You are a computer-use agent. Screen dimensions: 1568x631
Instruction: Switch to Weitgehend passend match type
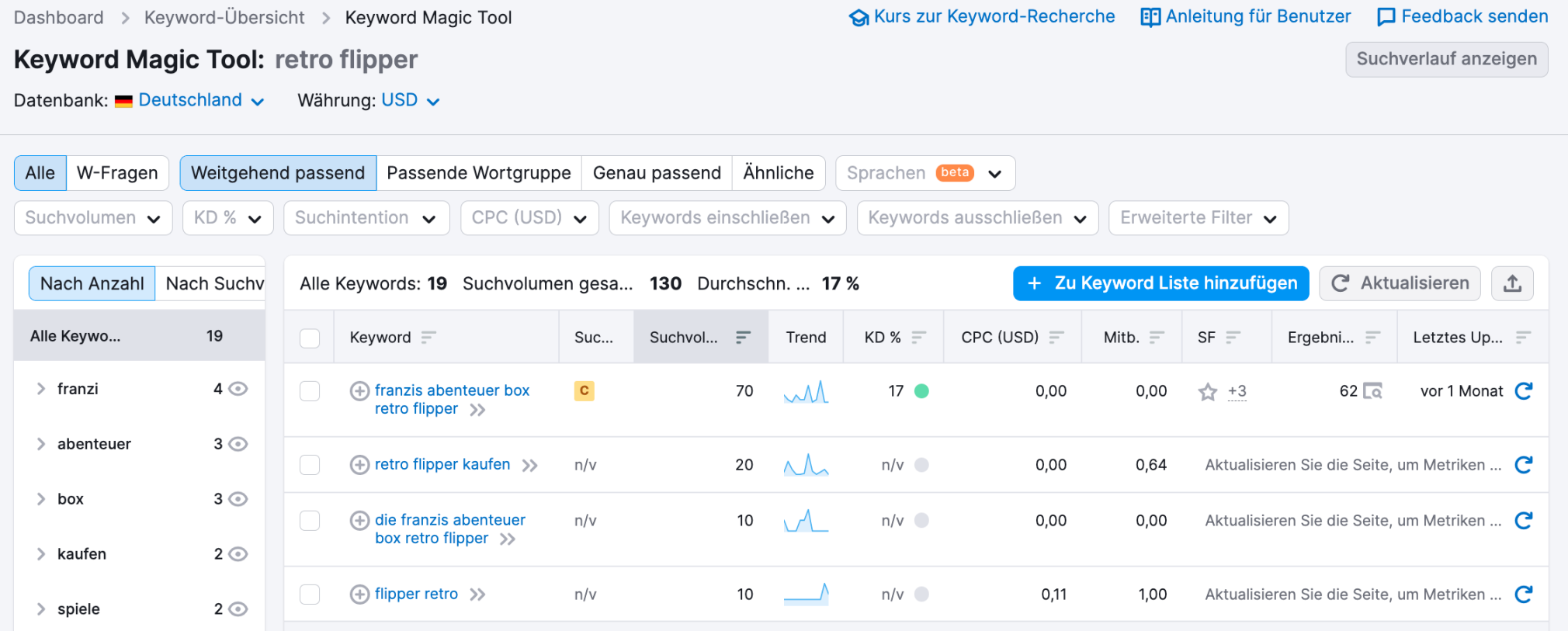click(278, 172)
